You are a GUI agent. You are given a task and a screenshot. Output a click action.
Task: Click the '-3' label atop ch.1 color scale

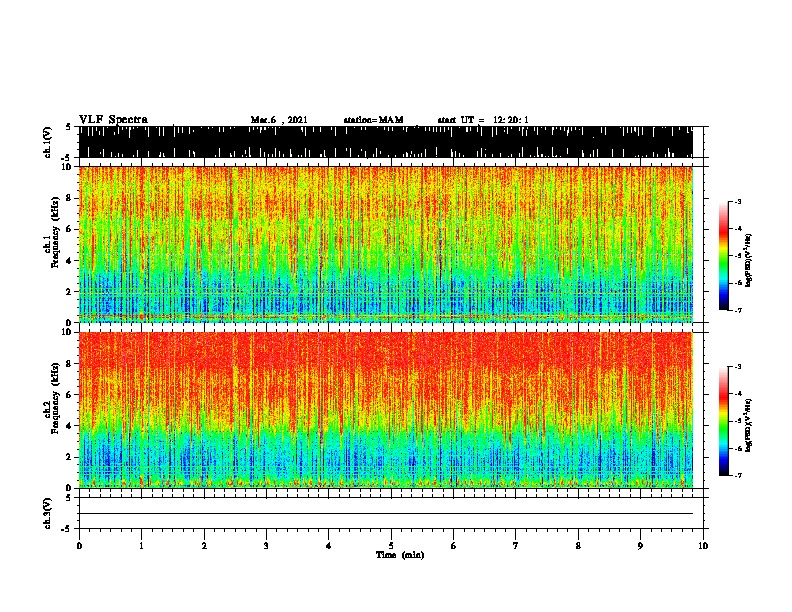[737, 201]
